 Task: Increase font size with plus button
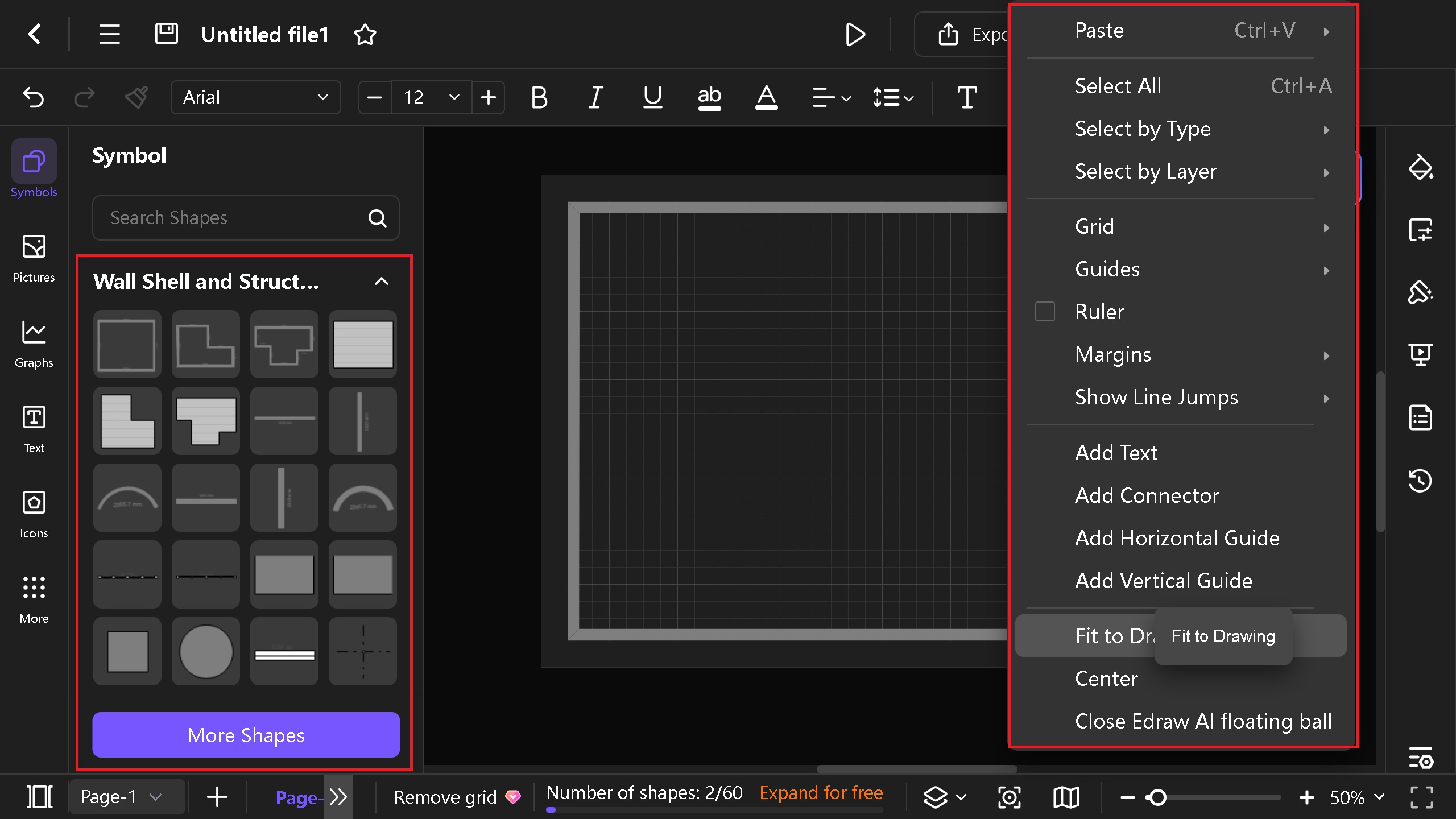pyautogui.click(x=489, y=97)
